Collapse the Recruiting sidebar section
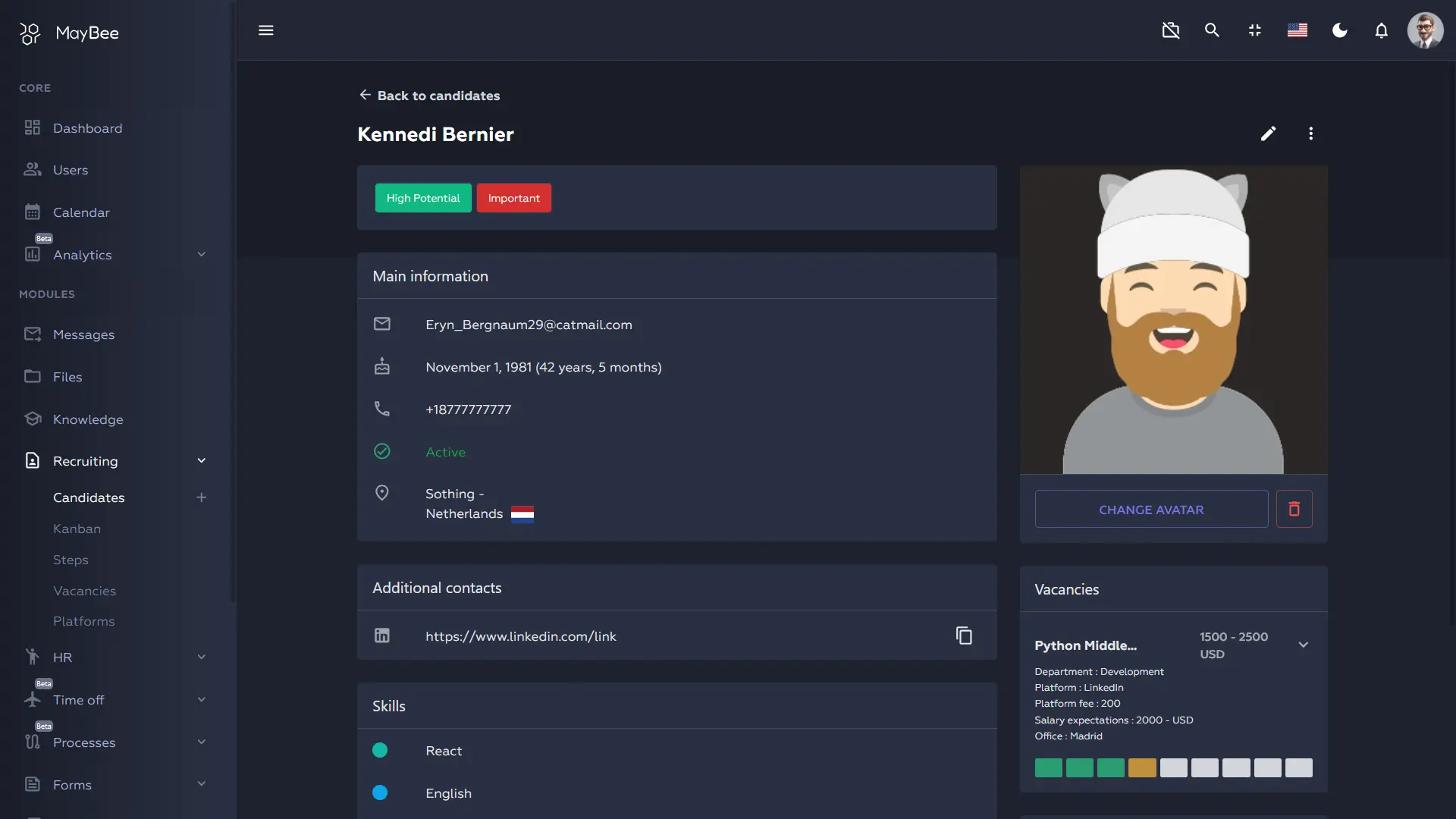This screenshot has width=1456, height=819. coord(201,461)
